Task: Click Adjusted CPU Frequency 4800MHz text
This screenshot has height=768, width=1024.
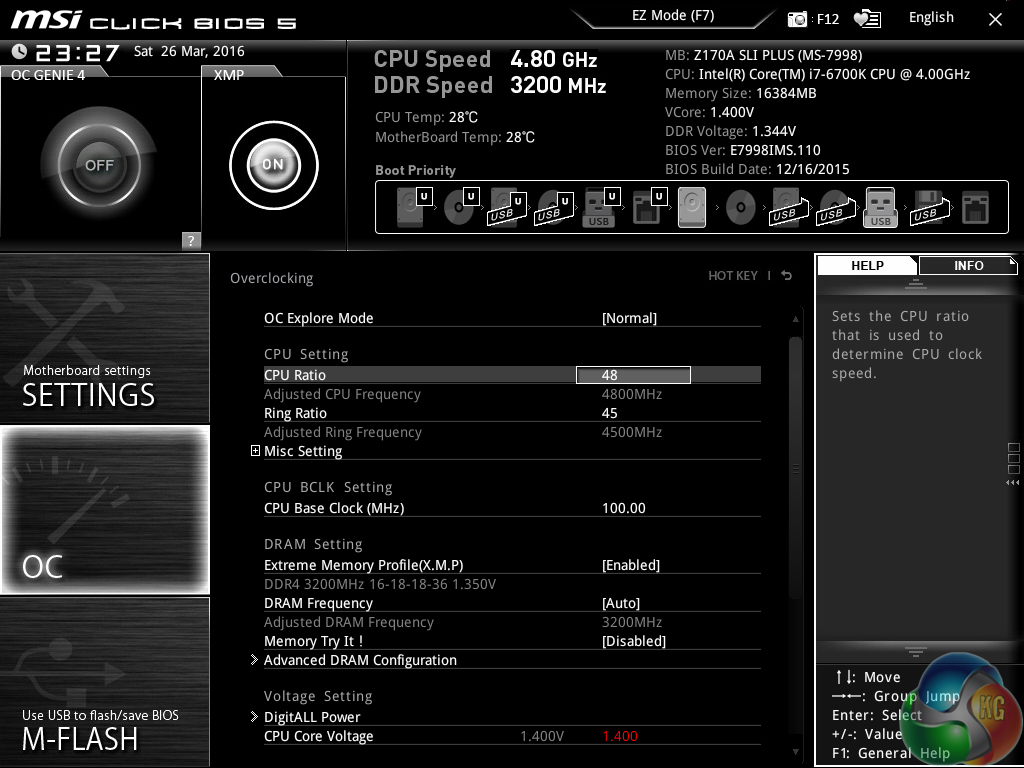Action: click(x=632, y=394)
